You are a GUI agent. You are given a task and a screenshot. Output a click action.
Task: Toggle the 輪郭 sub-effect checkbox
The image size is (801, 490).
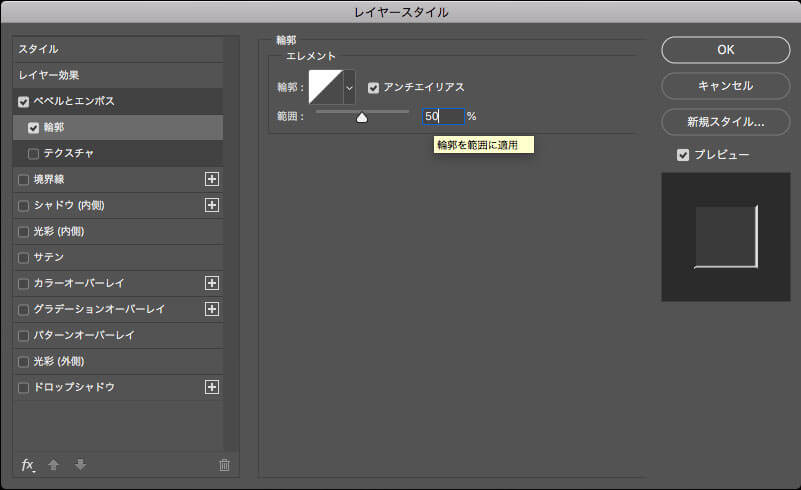click(x=34, y=128)
